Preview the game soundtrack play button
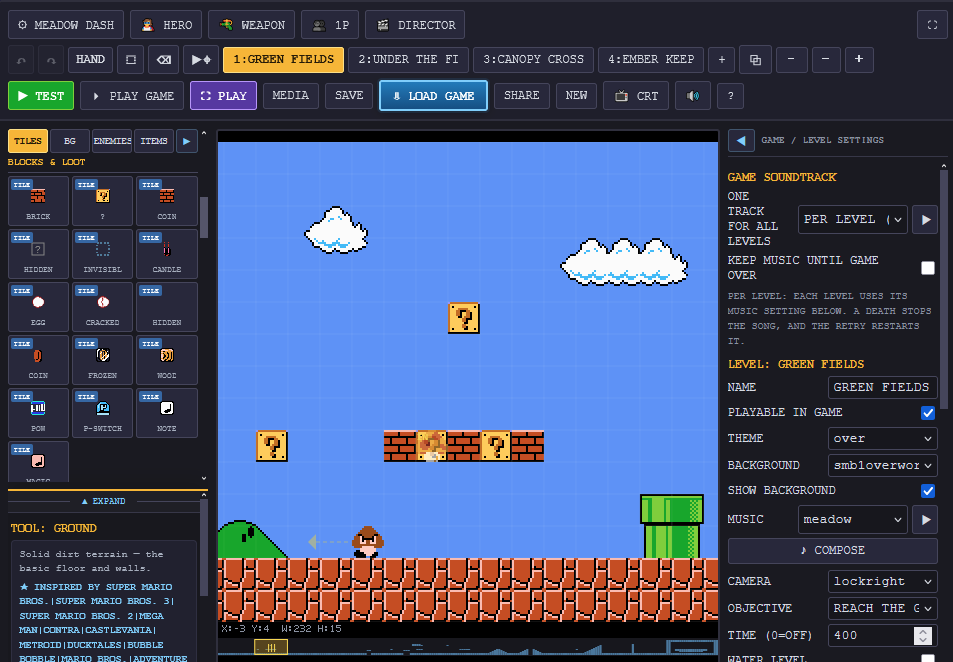 (x=925, y=219)
